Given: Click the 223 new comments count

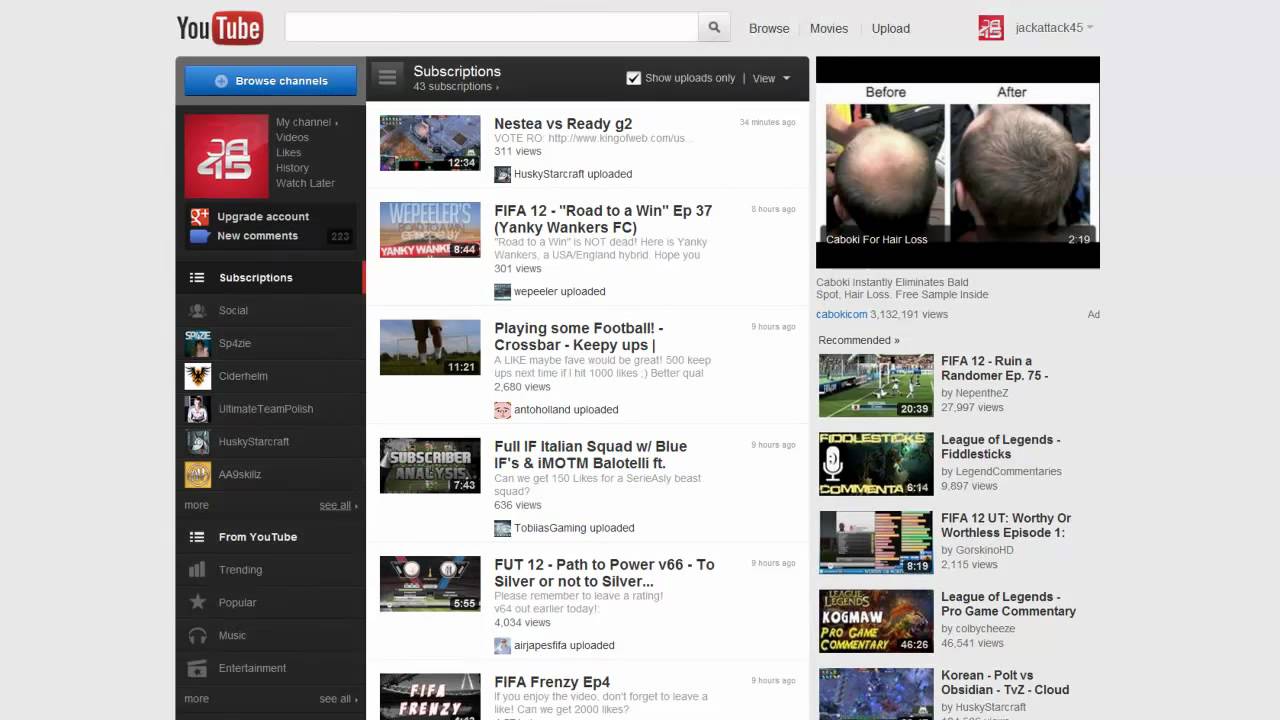Looking at the screenshot, I should pyautogui.click(x=339, y=237).
